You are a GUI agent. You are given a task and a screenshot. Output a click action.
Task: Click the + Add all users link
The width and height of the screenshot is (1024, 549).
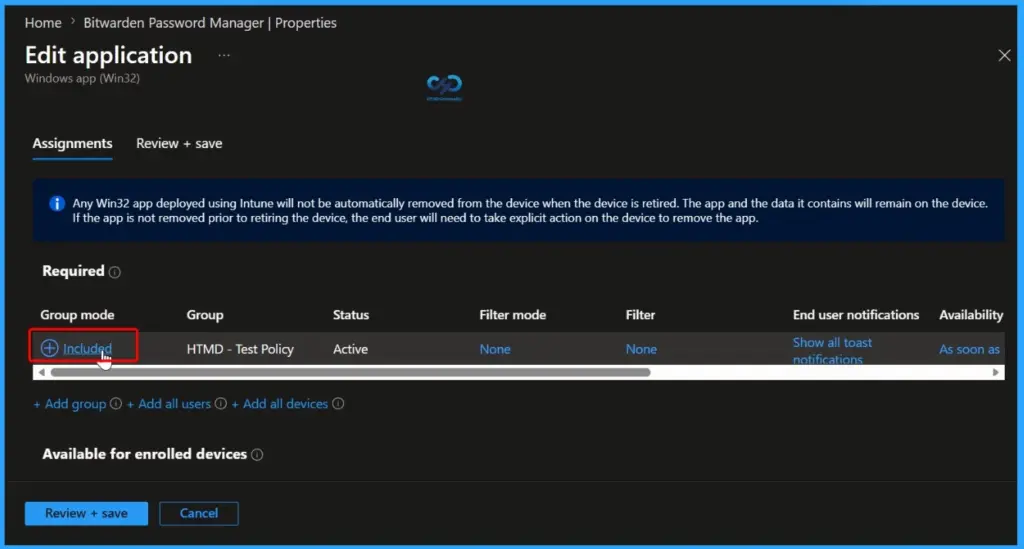169,404
